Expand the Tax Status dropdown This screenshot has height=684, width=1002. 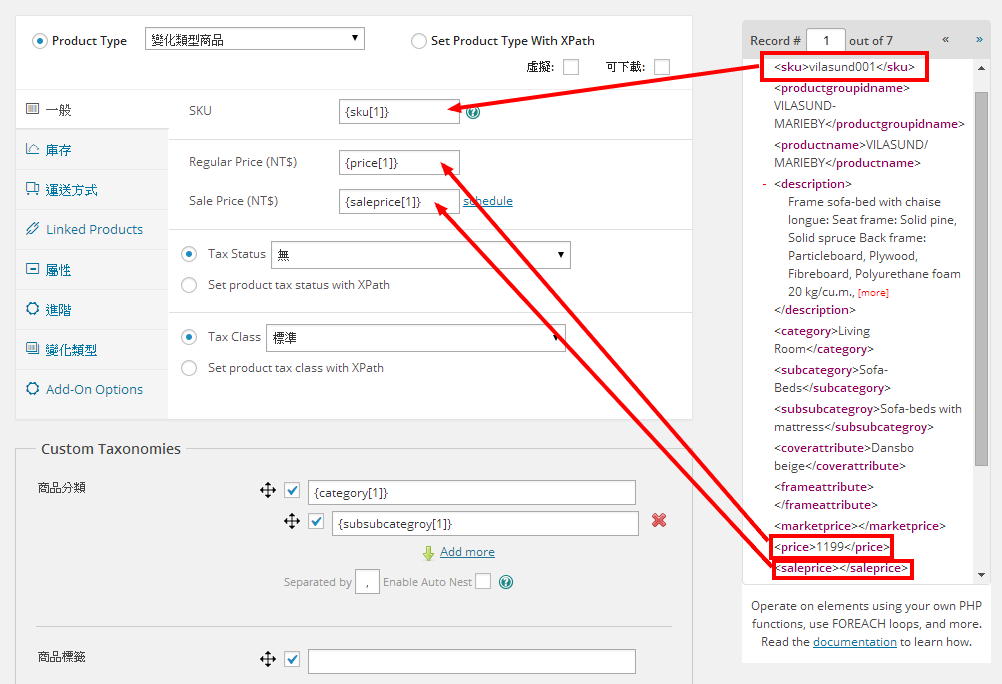420,255
